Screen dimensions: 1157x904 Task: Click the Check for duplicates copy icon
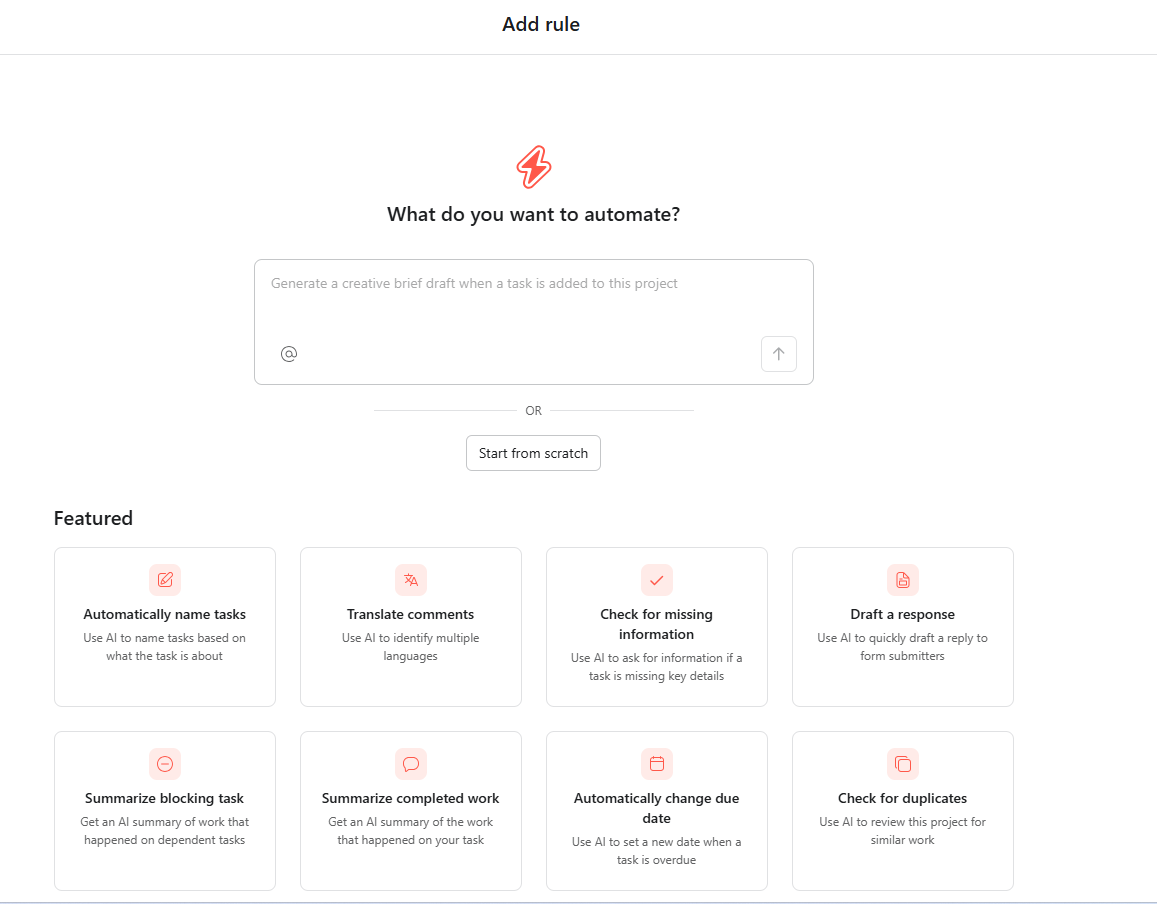pyautogui.click(x=902, y=764)
